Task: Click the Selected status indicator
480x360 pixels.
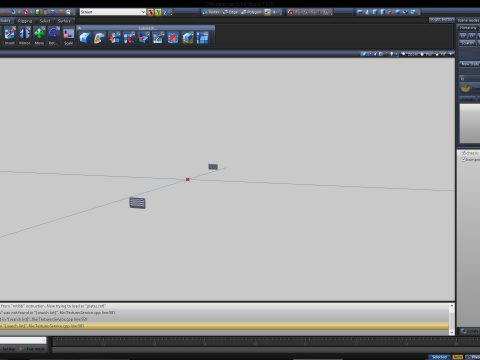Action: (x=439, y=357)
